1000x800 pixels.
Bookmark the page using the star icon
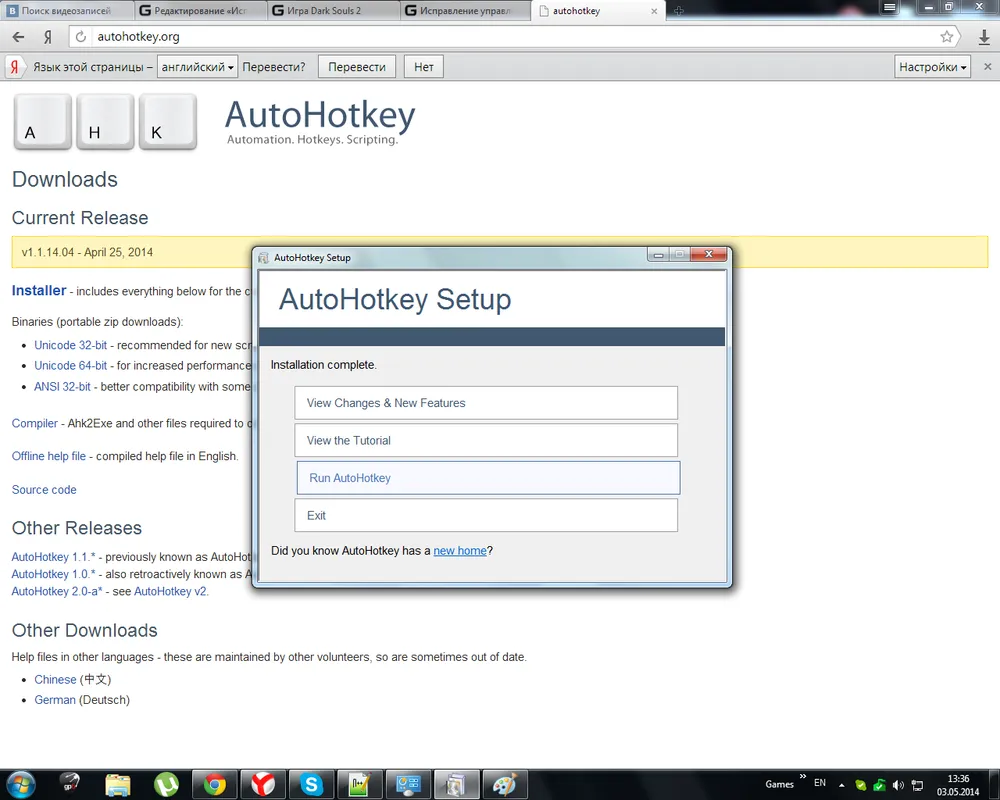946,37
